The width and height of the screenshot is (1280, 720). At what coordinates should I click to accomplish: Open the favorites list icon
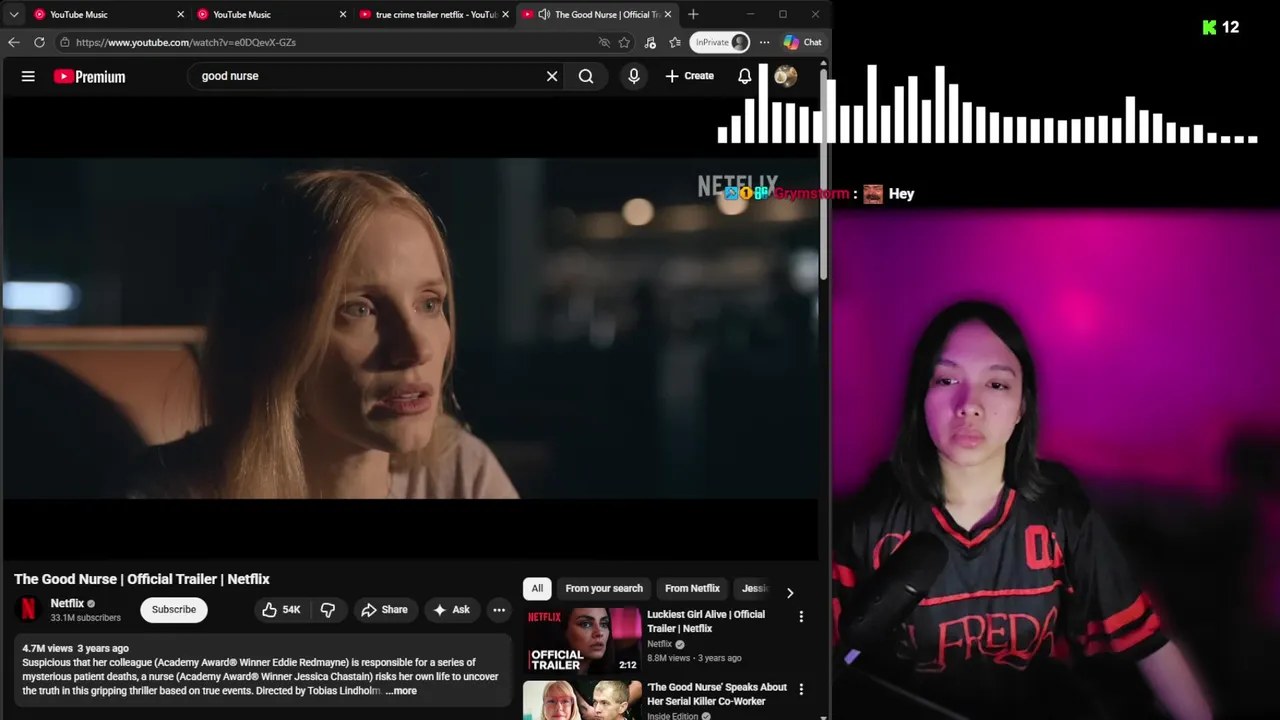675,42
